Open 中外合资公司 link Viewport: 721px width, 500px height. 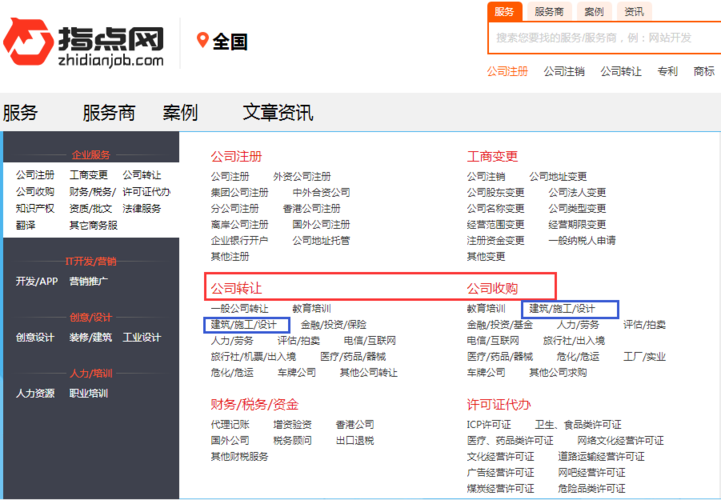(321, 192)
